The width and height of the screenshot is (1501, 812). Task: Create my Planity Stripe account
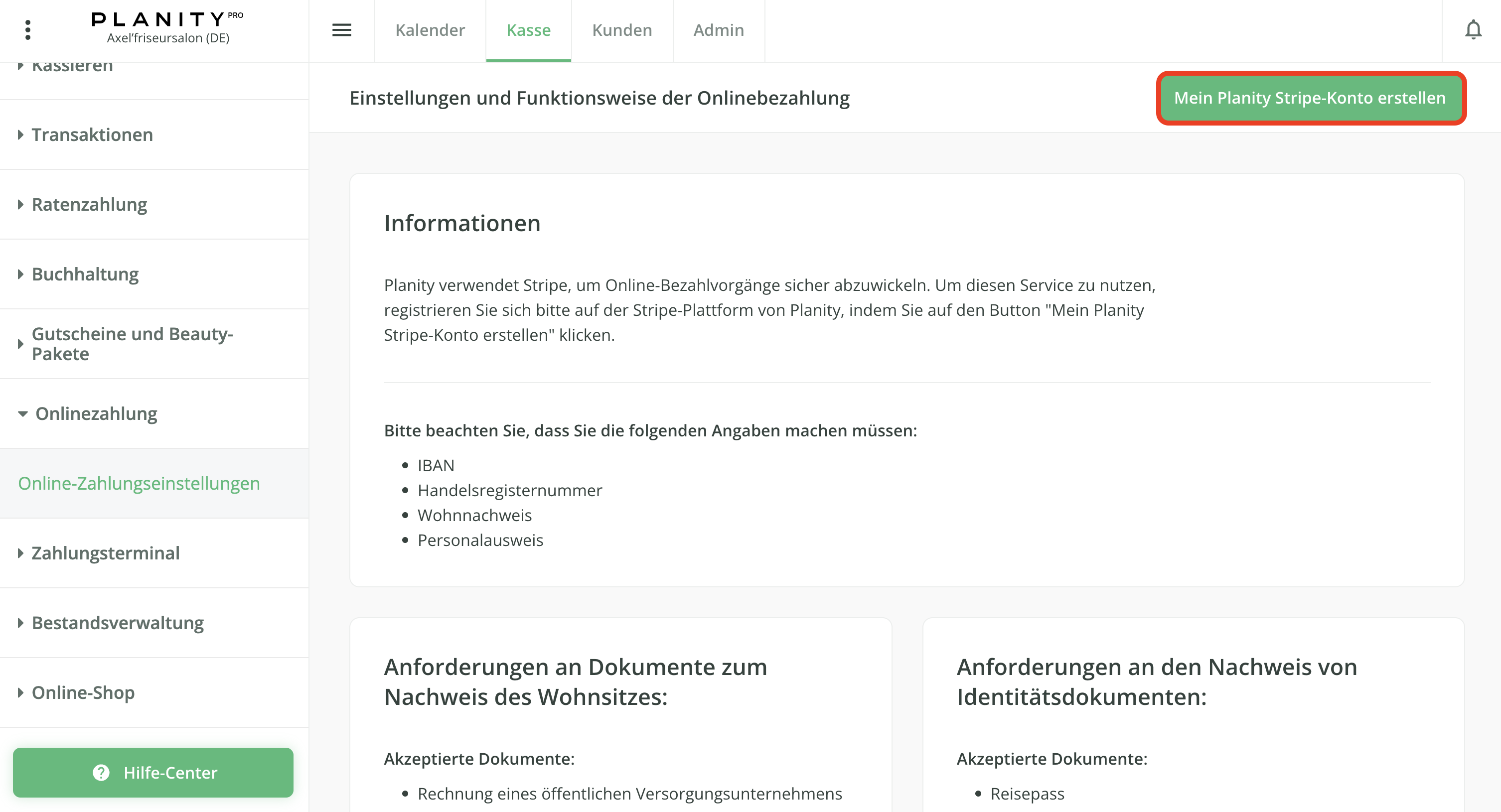1310,98
